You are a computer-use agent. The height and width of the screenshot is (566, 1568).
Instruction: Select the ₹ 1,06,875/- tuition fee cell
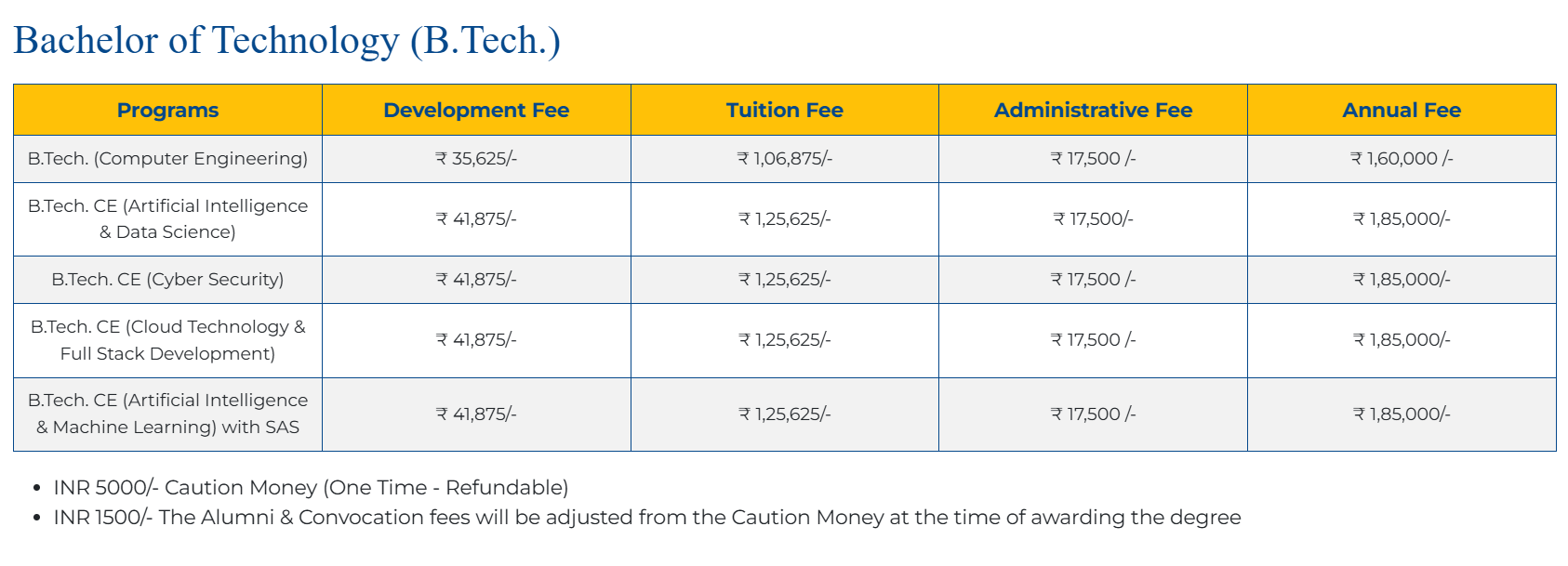784,159
